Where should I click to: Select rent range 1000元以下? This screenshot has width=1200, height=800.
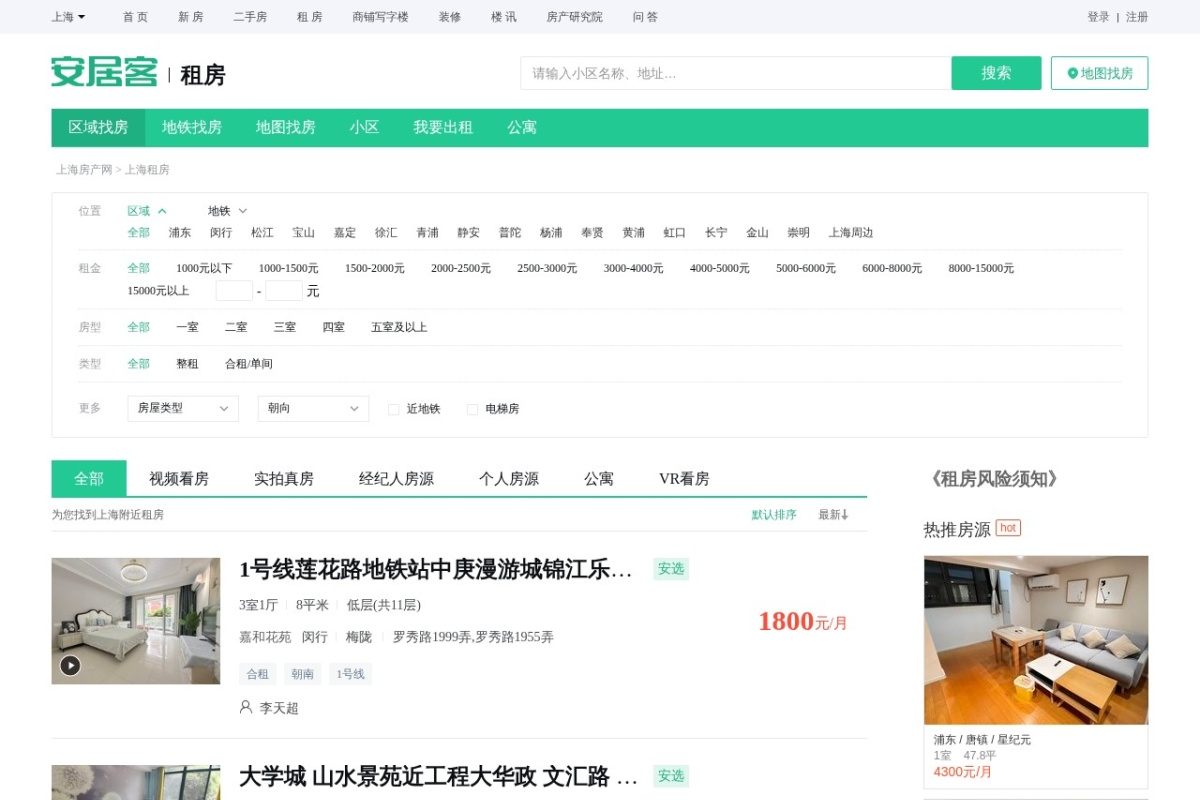204,268
